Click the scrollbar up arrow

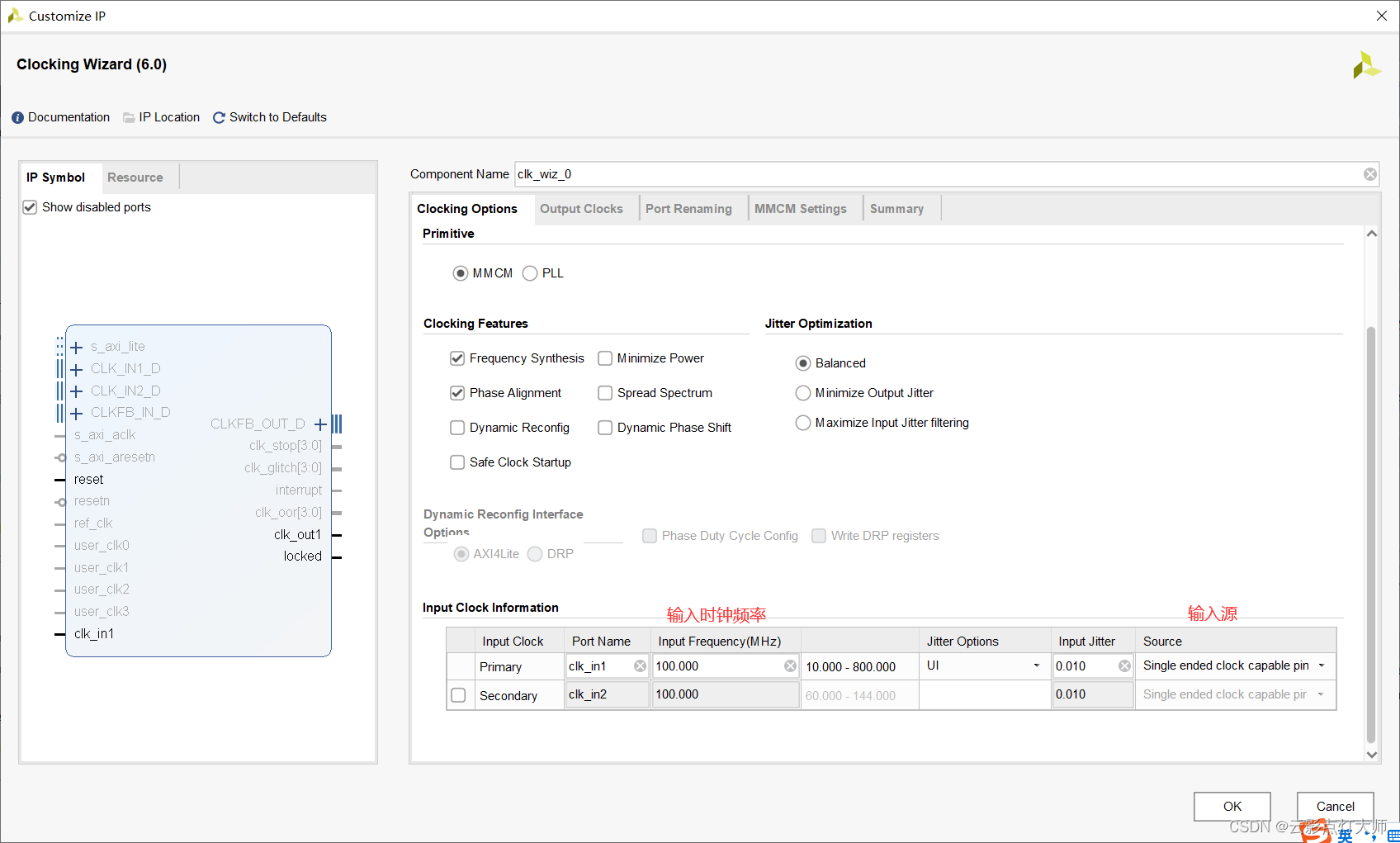[1371, 234]
